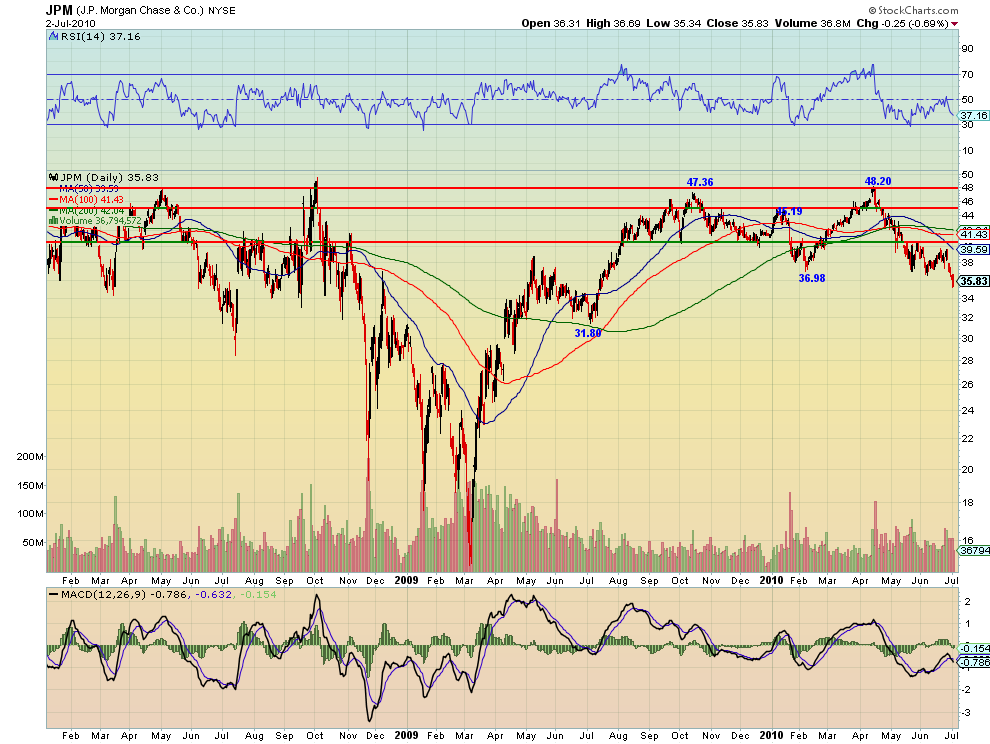This screenshot has height=744, width=990.
Task: Click the MA(50) 39.59 legend entry
Action: pos(88,189)
